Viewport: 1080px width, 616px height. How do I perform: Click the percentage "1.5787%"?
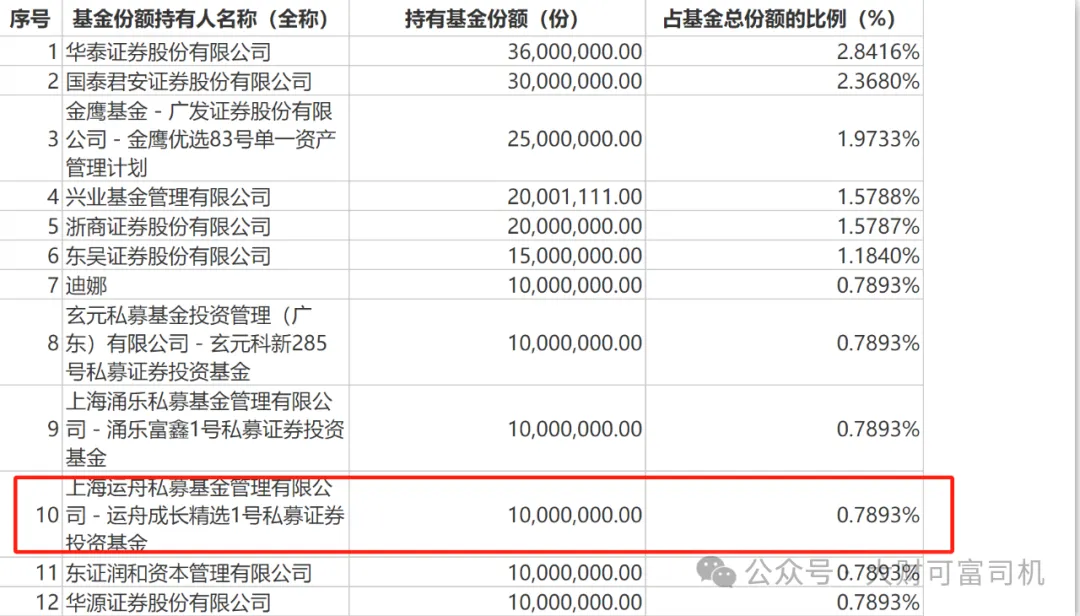tap(878, 227)
